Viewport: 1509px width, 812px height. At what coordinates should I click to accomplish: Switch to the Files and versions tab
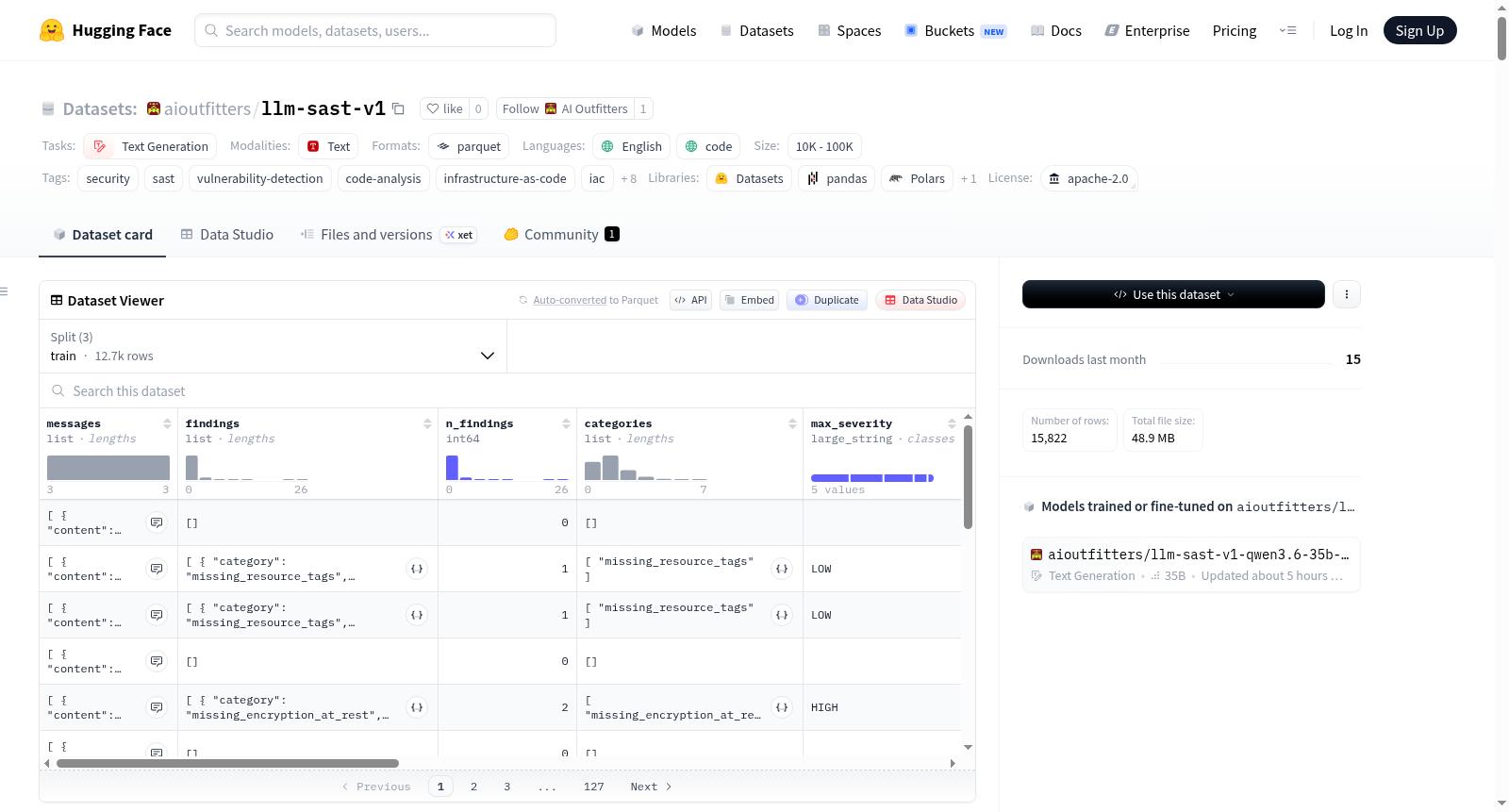pyautogui.click(x=389, y=234)
